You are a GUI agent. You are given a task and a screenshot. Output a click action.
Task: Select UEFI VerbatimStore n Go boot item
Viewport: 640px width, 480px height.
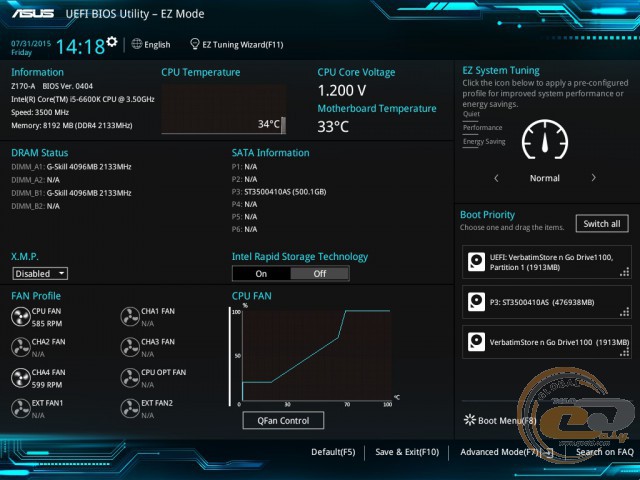pyautogui.click(x=547, y=262)
